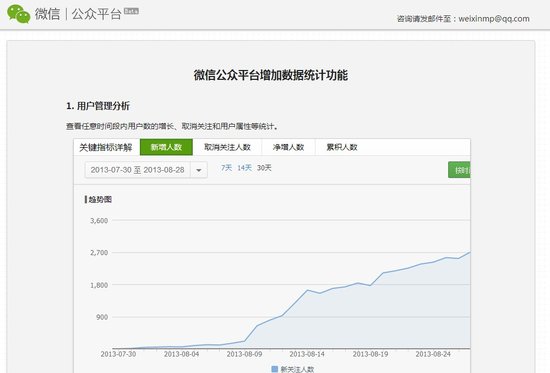Select the 7天 quick range link
This screenshot has height=373, width=550.
pos(226,168)
